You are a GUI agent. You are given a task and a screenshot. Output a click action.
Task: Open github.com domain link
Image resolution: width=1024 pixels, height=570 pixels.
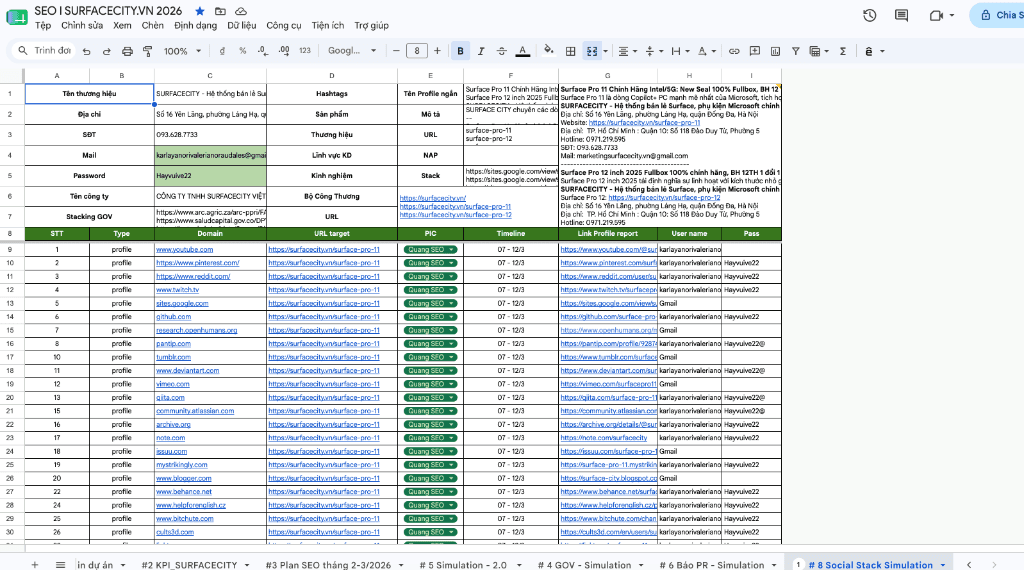coord(174,317)
